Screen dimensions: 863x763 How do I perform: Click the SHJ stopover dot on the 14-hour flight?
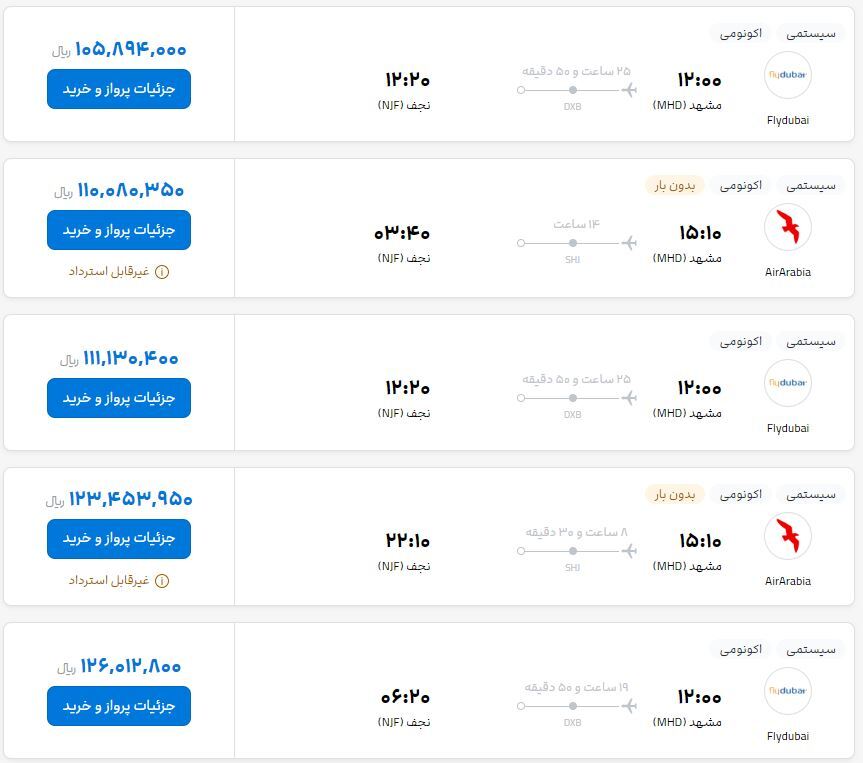573,243
